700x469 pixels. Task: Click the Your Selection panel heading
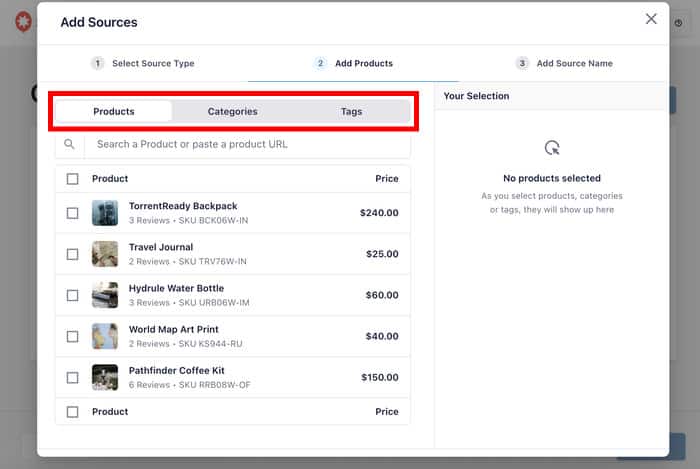tap(476, 96)
